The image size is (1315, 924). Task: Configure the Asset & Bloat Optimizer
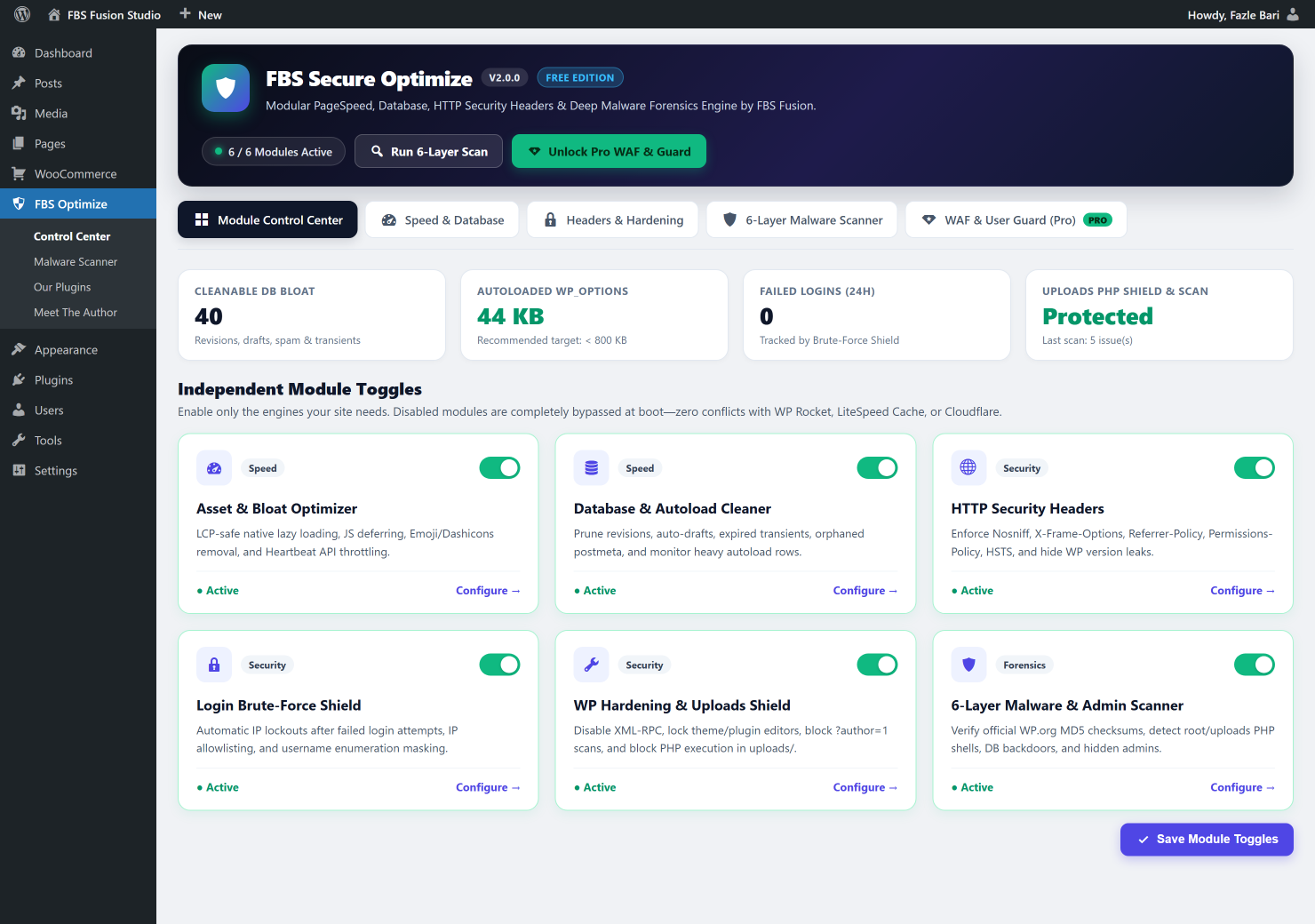click(x=488, y=591)
